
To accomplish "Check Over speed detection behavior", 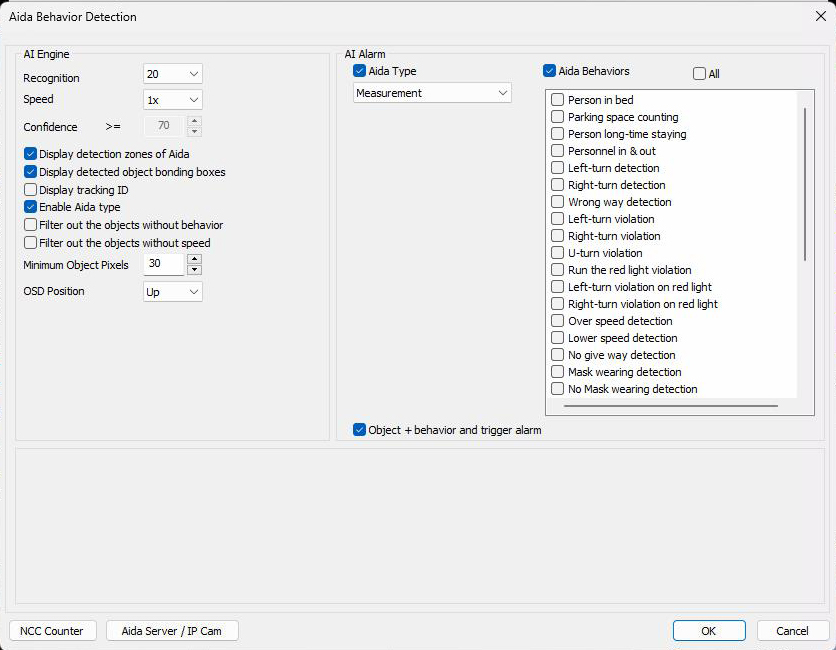I will [557, 321].
